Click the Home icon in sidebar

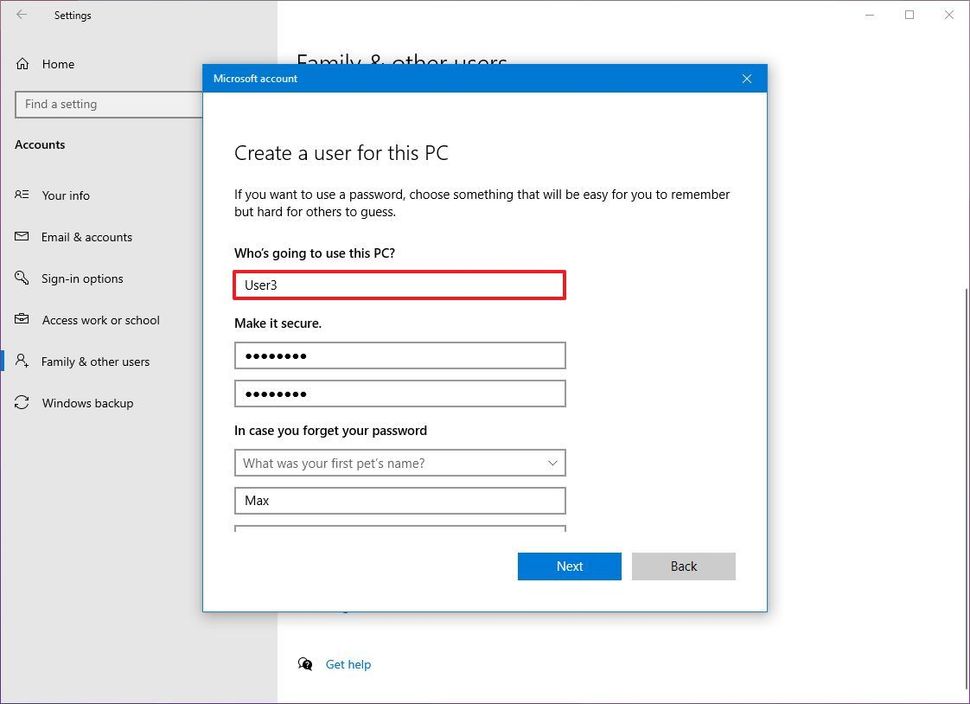22,64
